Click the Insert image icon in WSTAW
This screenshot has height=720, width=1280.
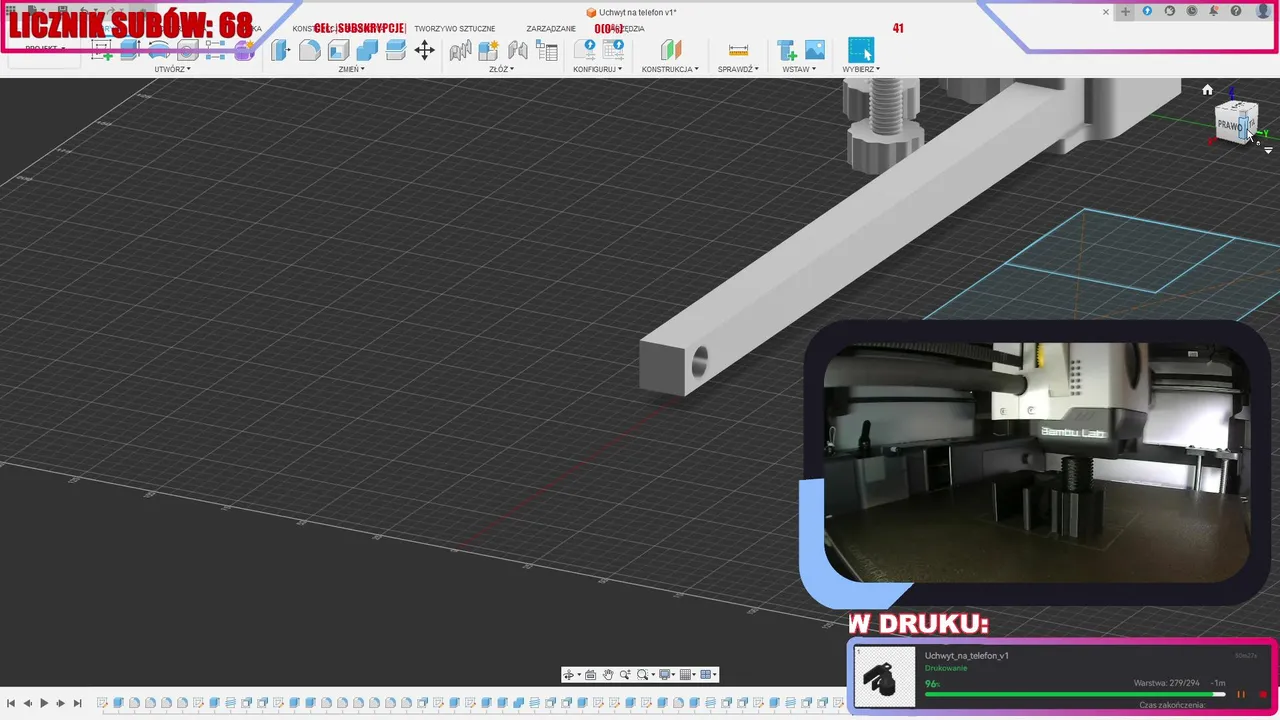click(x=815, y=50)
